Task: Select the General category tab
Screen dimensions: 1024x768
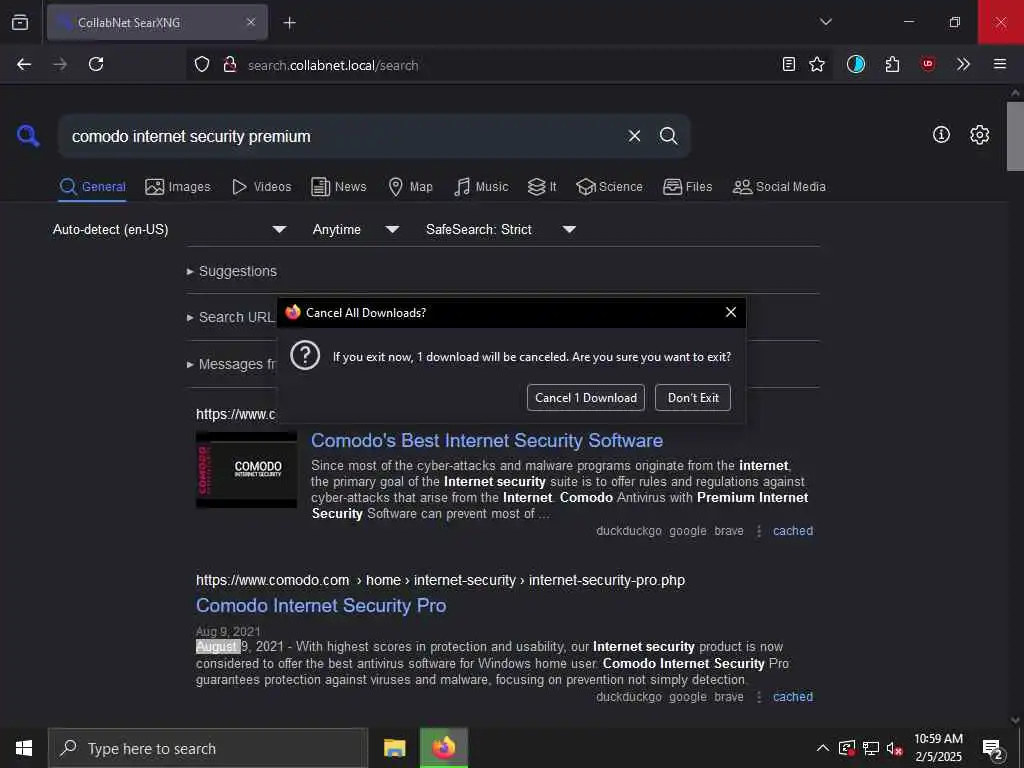Action: (x=92, y=187)
